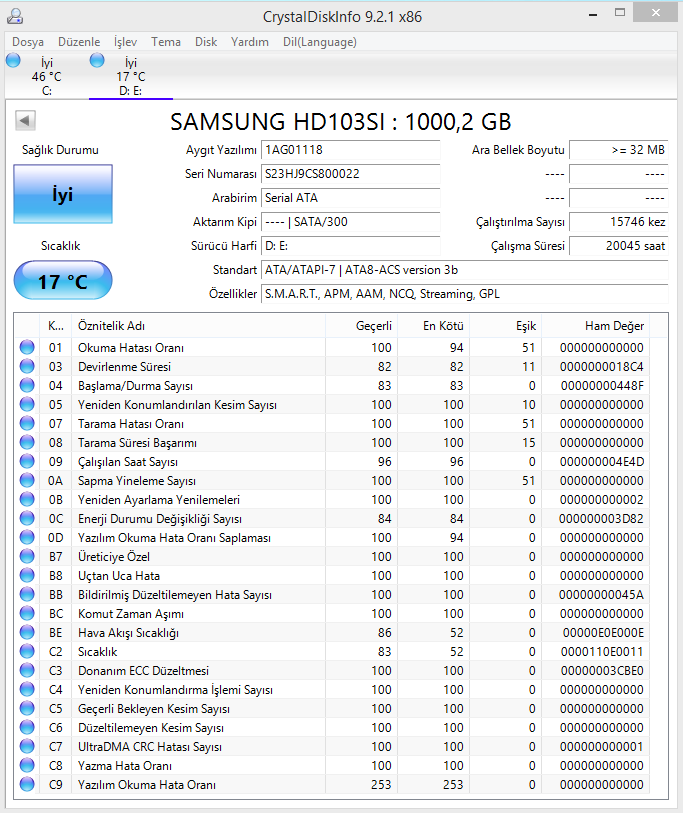Click the İyi health status button

tap(63, 194)
